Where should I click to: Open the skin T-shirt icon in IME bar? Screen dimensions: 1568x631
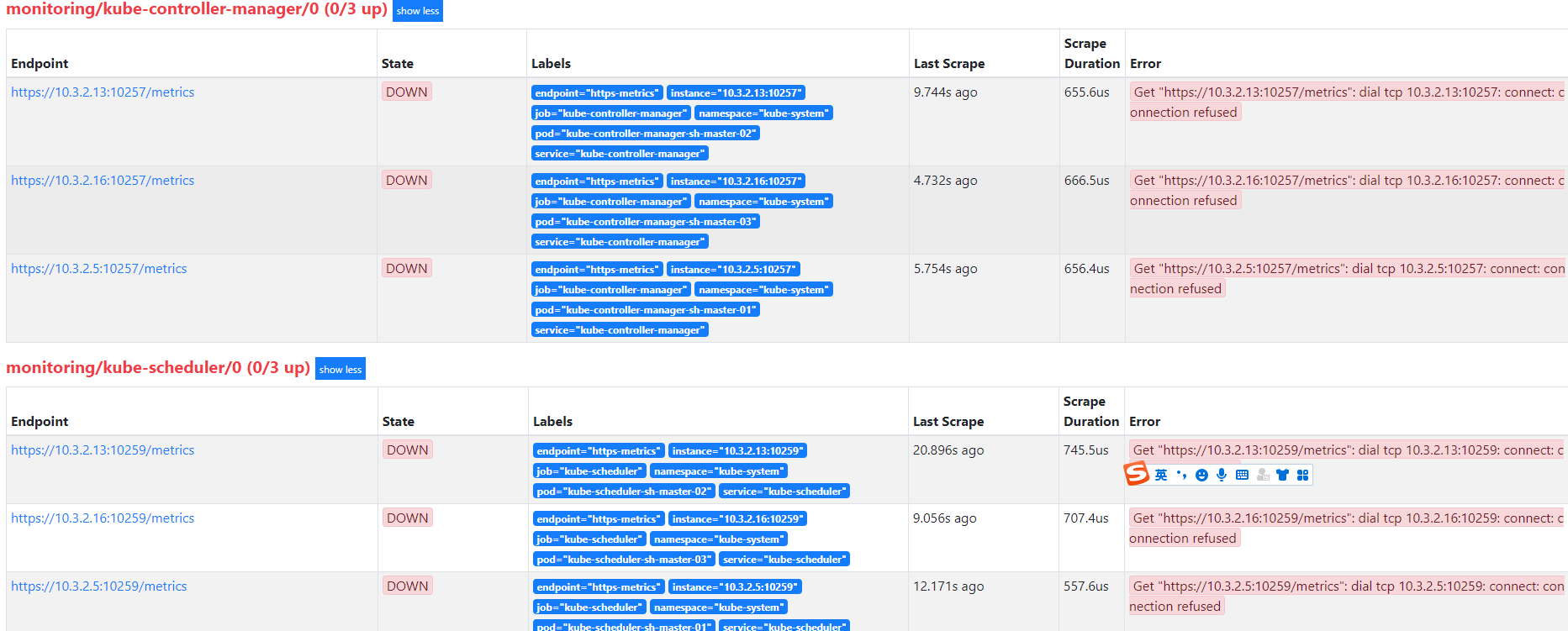click(1282, 475)
